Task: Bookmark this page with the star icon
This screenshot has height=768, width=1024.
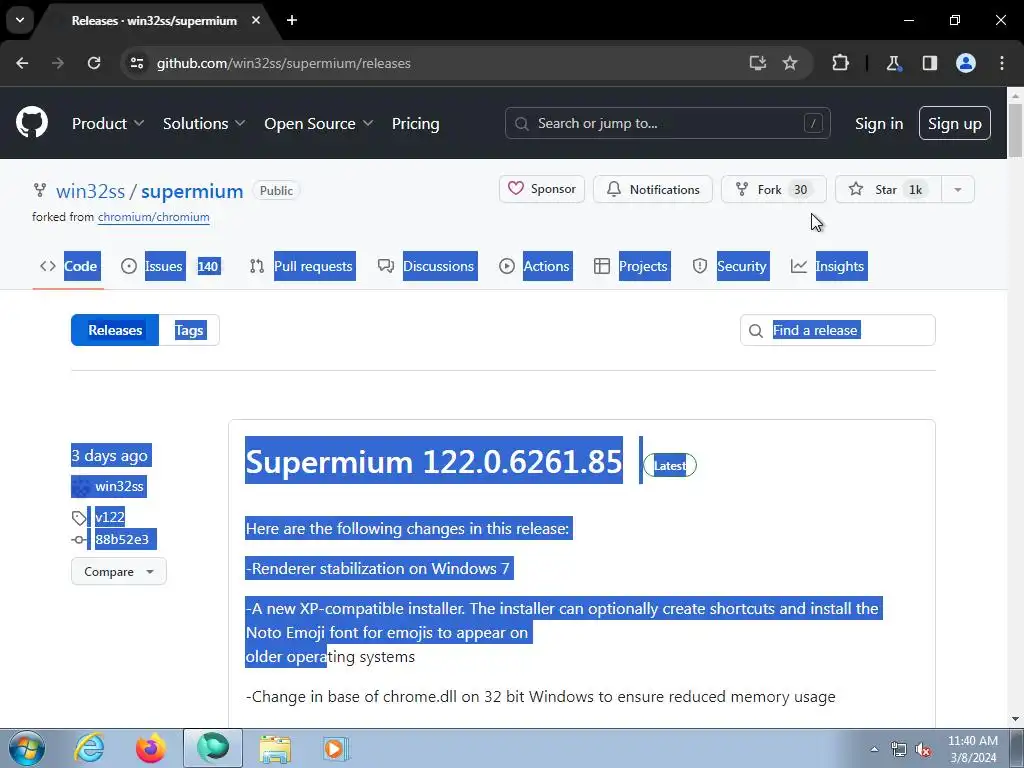Action: pos(790,63)
